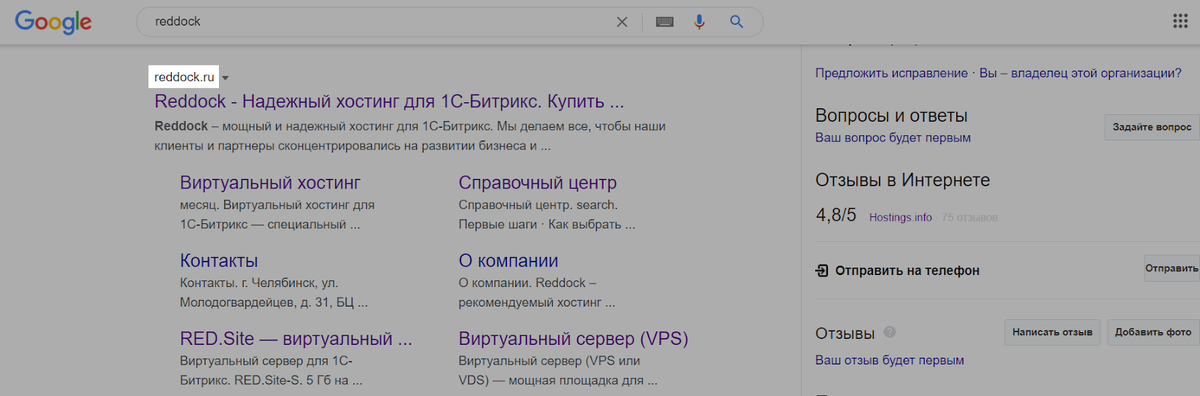
Task: Open the Google apps grid
Action: coord(1179,22)
